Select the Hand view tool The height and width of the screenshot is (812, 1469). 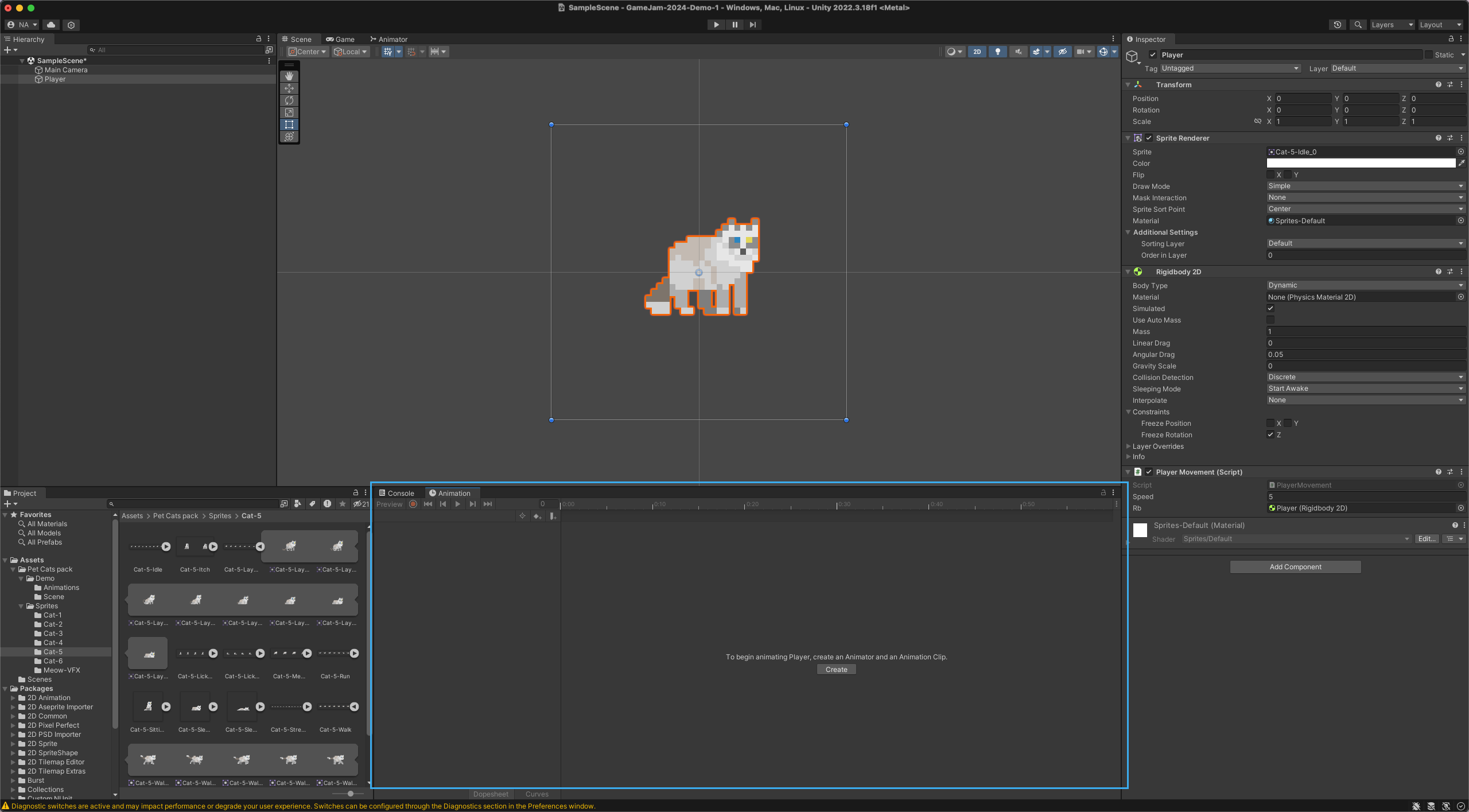(289, 76)
